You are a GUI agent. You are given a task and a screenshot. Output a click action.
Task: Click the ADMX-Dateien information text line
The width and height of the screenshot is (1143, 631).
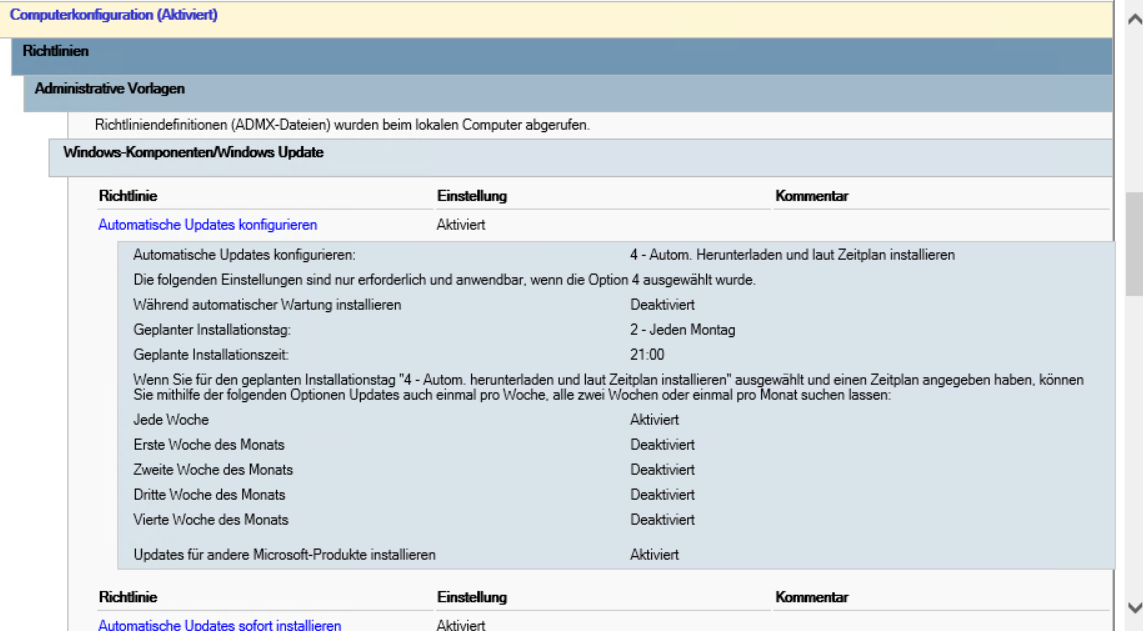tap(342, 125)
